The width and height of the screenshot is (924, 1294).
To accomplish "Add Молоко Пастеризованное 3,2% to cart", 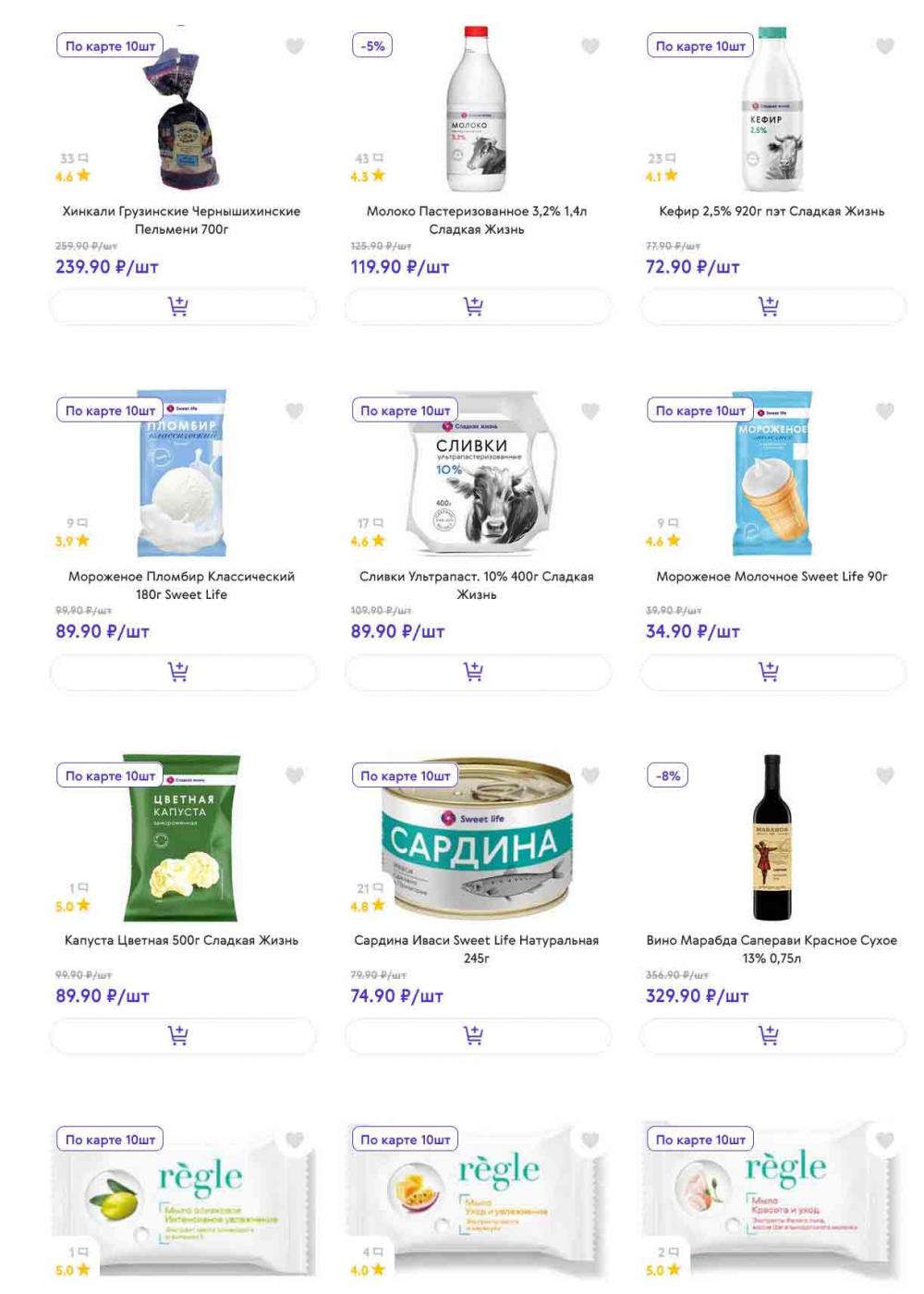I will click(478, 306).
